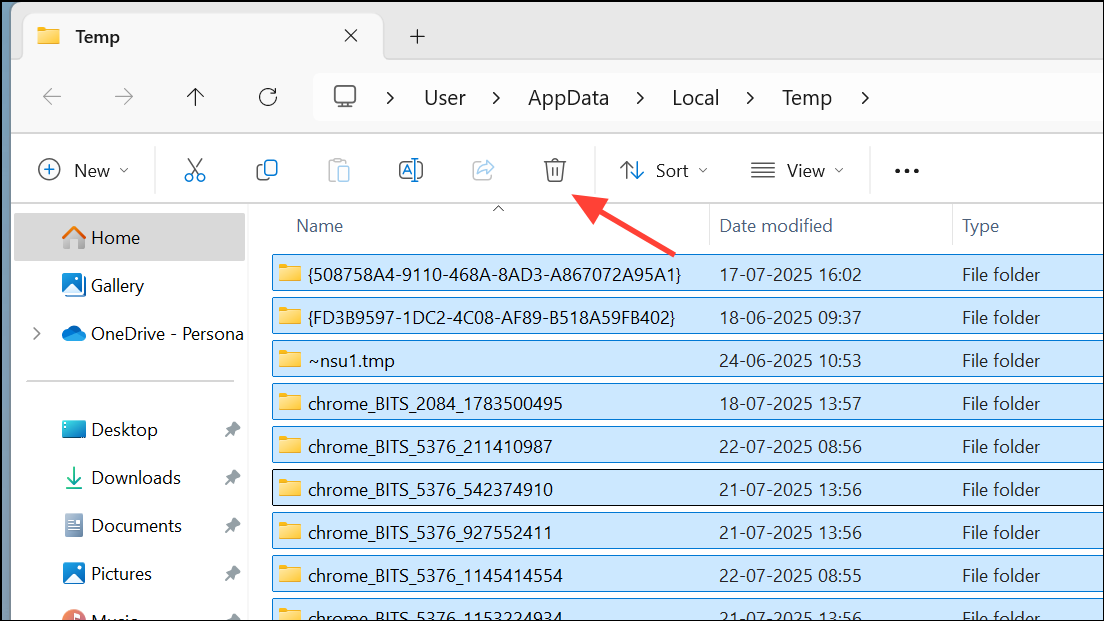Open the View options dropdown

(797, 170)
